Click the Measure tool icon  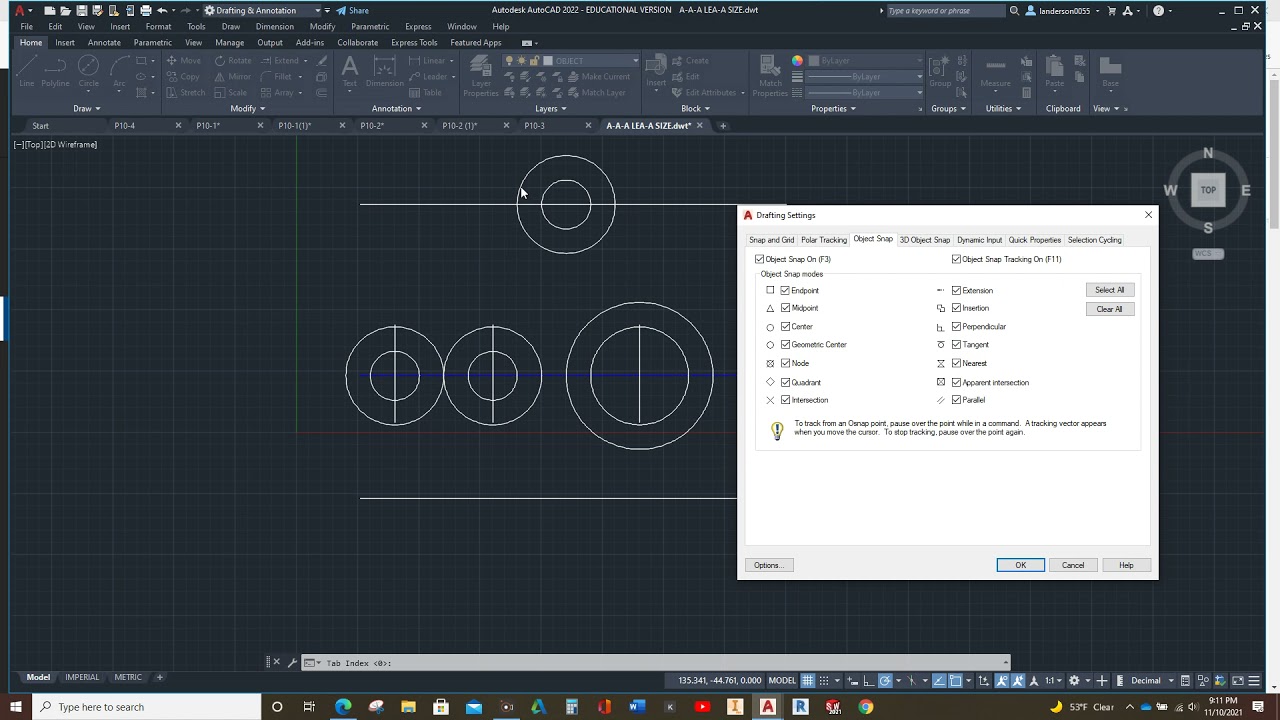click(995, 71)
